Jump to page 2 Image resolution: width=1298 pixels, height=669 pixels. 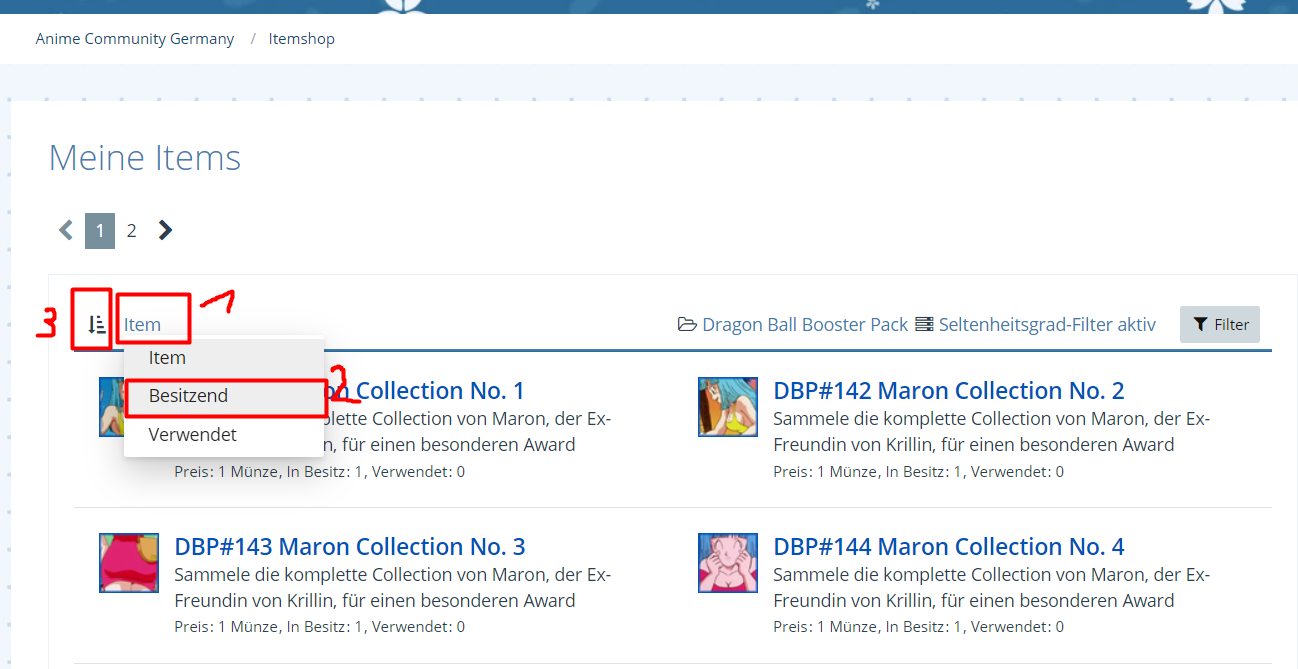pyautogui.click(x=131, y=231)
